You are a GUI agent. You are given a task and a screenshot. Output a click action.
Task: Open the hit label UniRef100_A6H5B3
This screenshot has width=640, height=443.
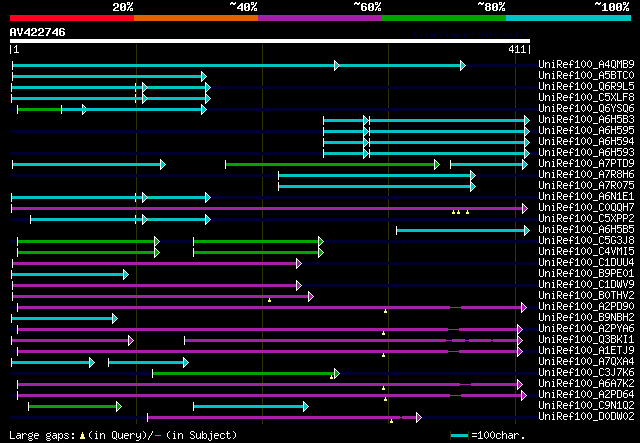(586, 120)
